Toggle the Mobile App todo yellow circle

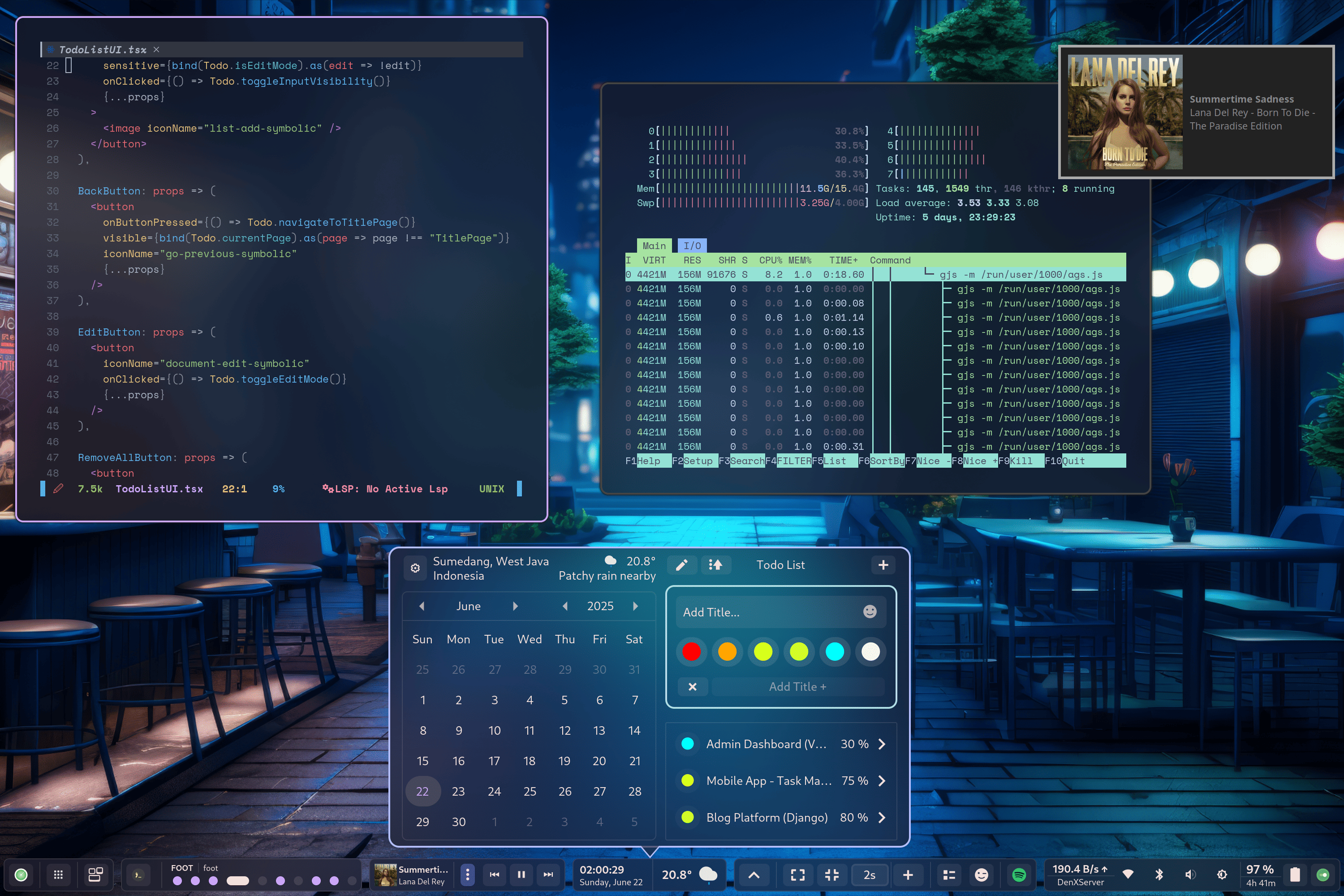click(x=688, y=780)
